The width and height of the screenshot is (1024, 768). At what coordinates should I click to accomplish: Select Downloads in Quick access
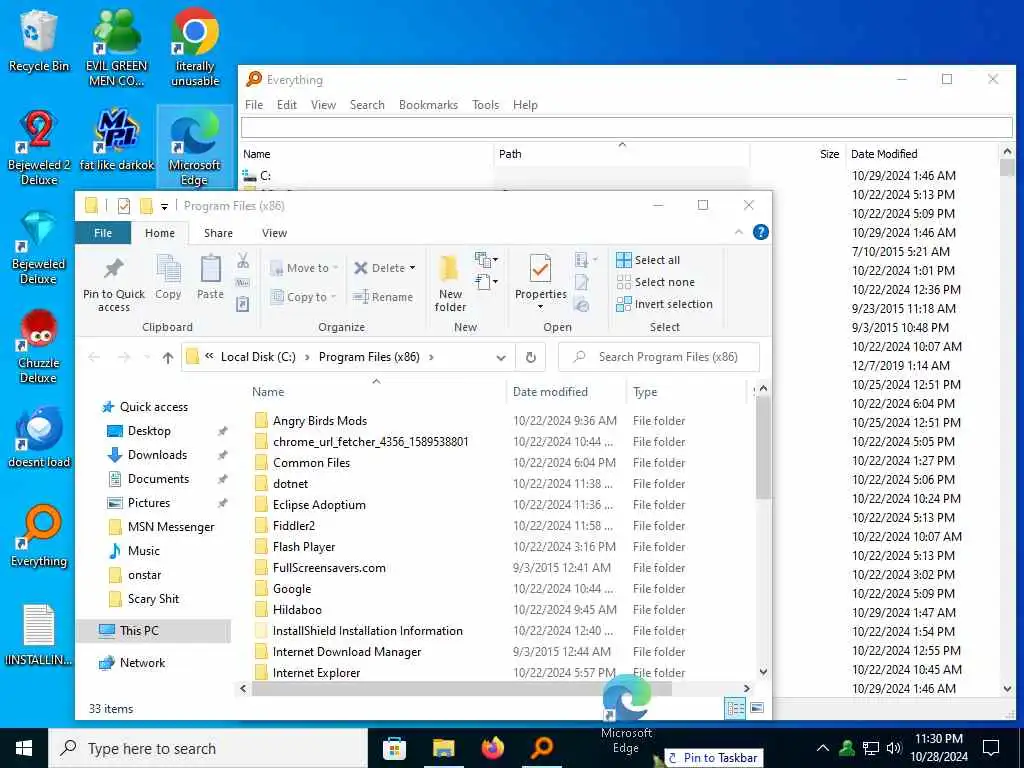click(157, 455)
